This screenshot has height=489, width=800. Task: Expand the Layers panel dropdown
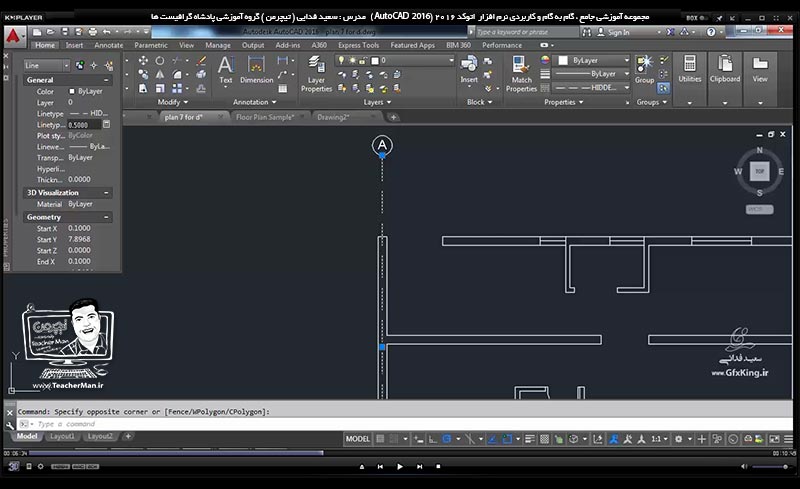coord(377,102)
